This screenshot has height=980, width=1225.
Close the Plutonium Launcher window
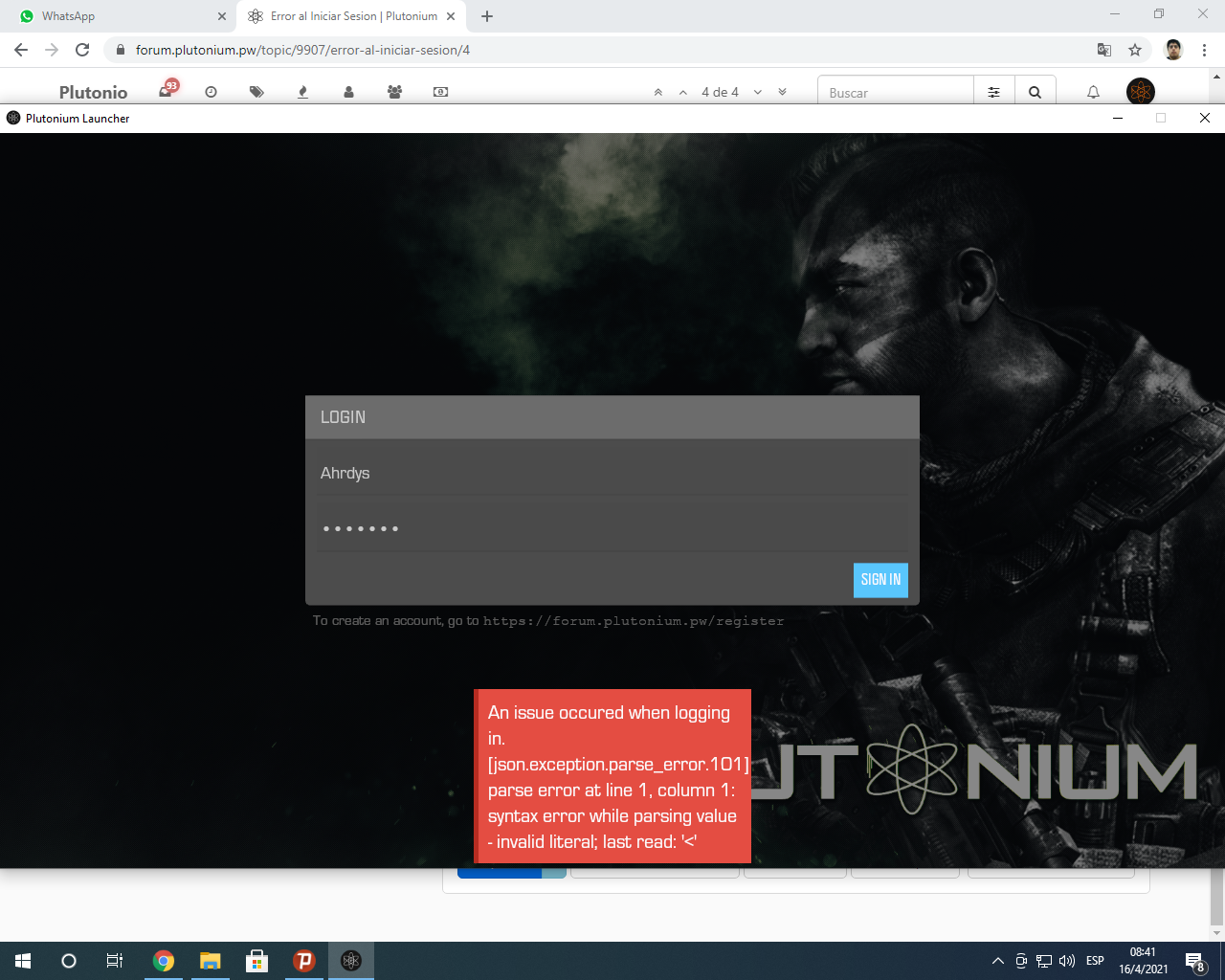point(1205,118)
